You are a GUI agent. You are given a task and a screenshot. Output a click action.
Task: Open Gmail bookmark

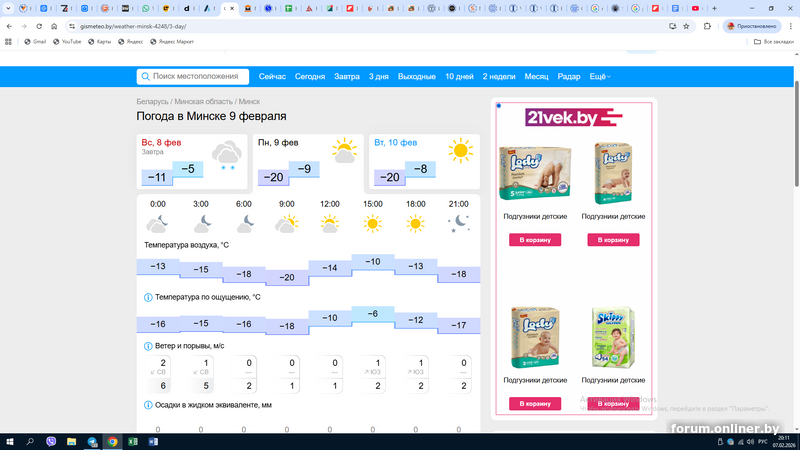click(35, 42)
